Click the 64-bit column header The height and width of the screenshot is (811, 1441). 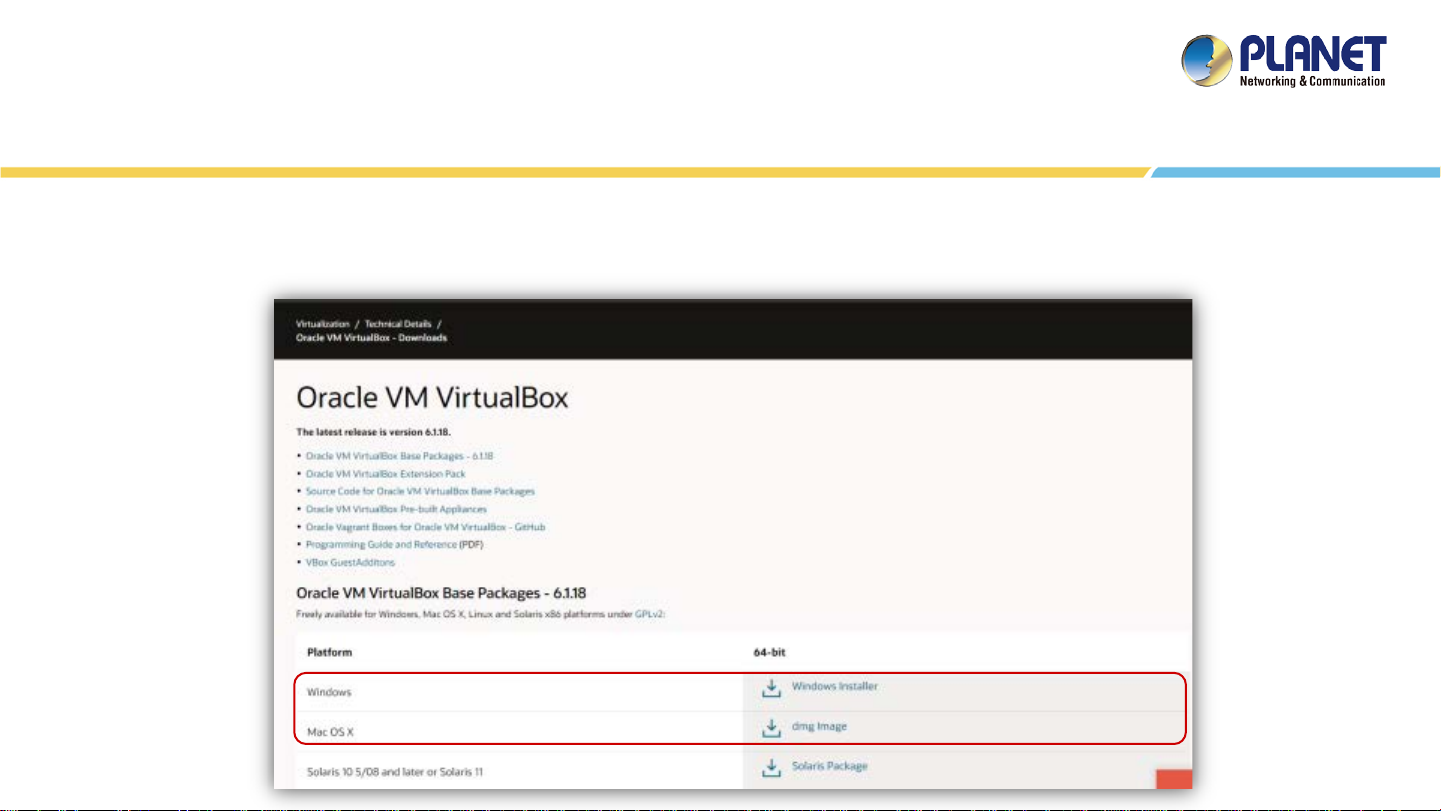(768, 652)
